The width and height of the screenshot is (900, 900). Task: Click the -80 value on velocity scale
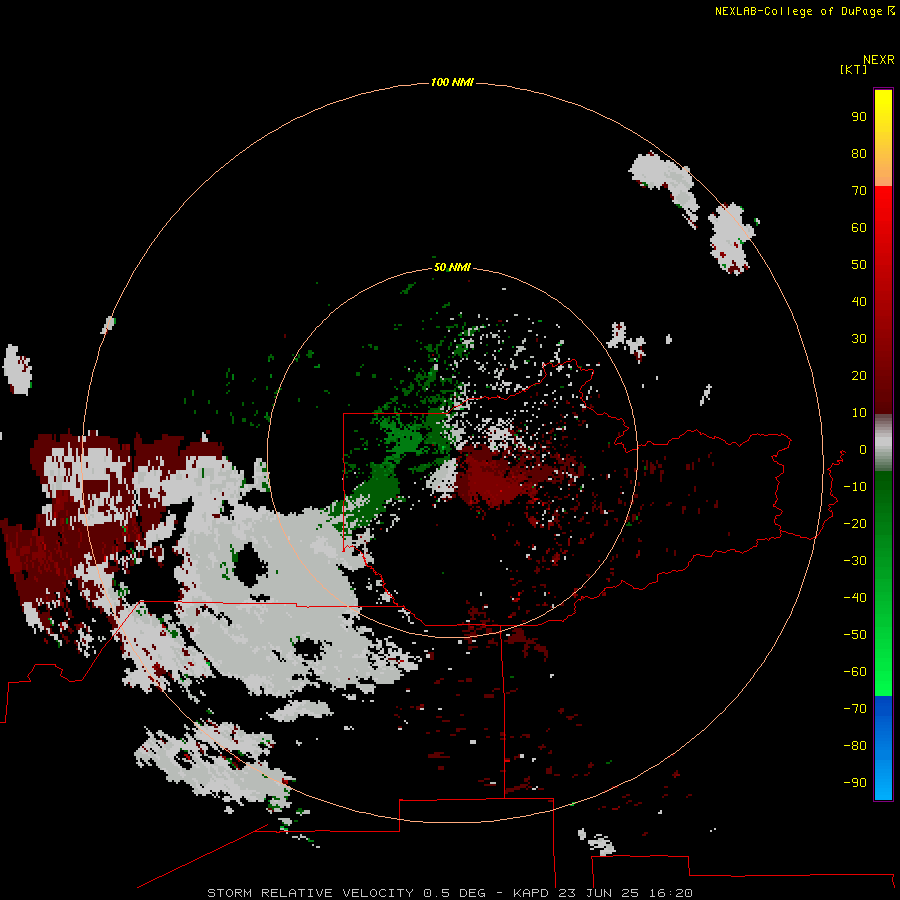(x=855, y=746)
